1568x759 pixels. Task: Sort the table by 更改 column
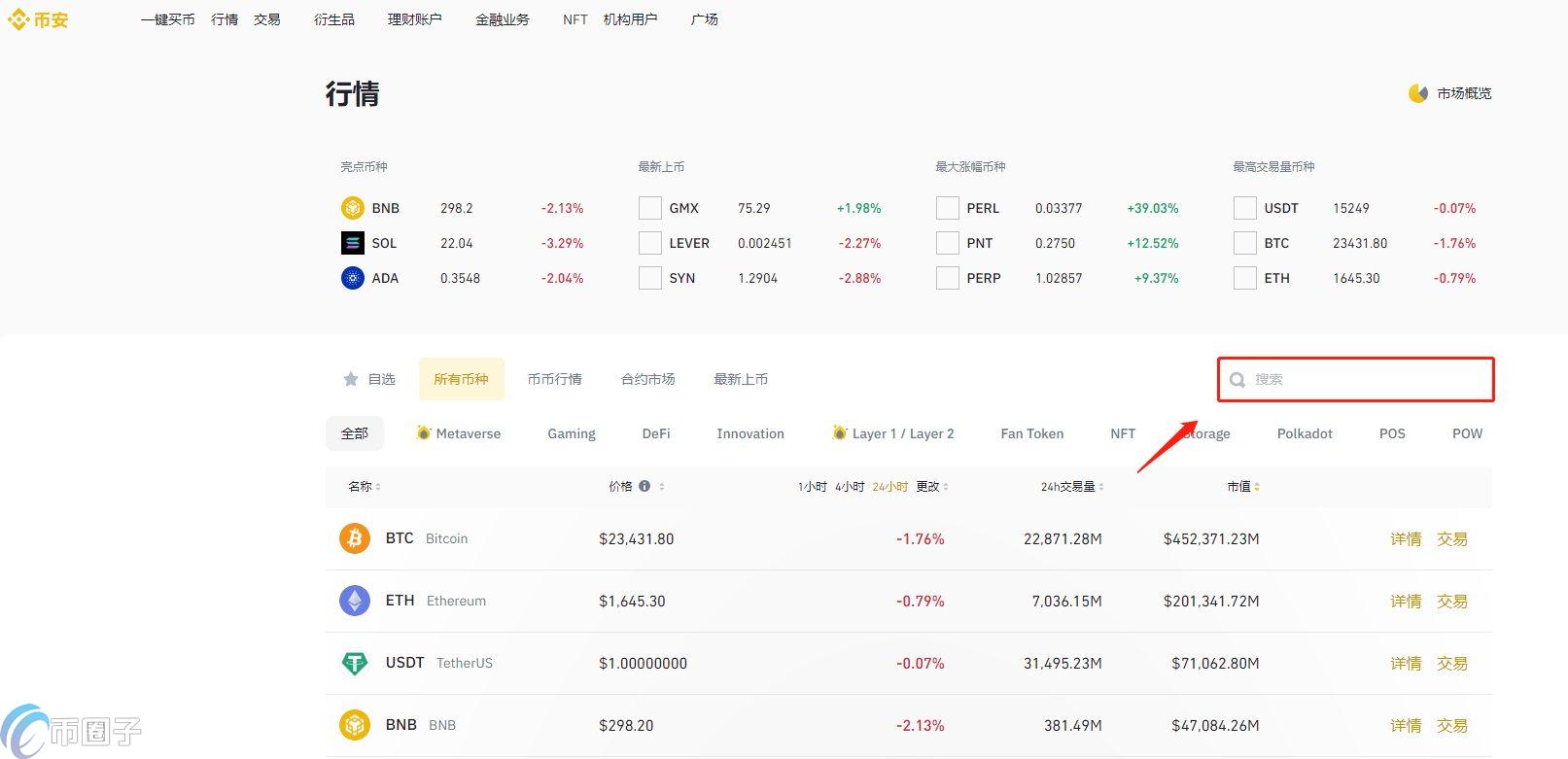click(932, 486)
